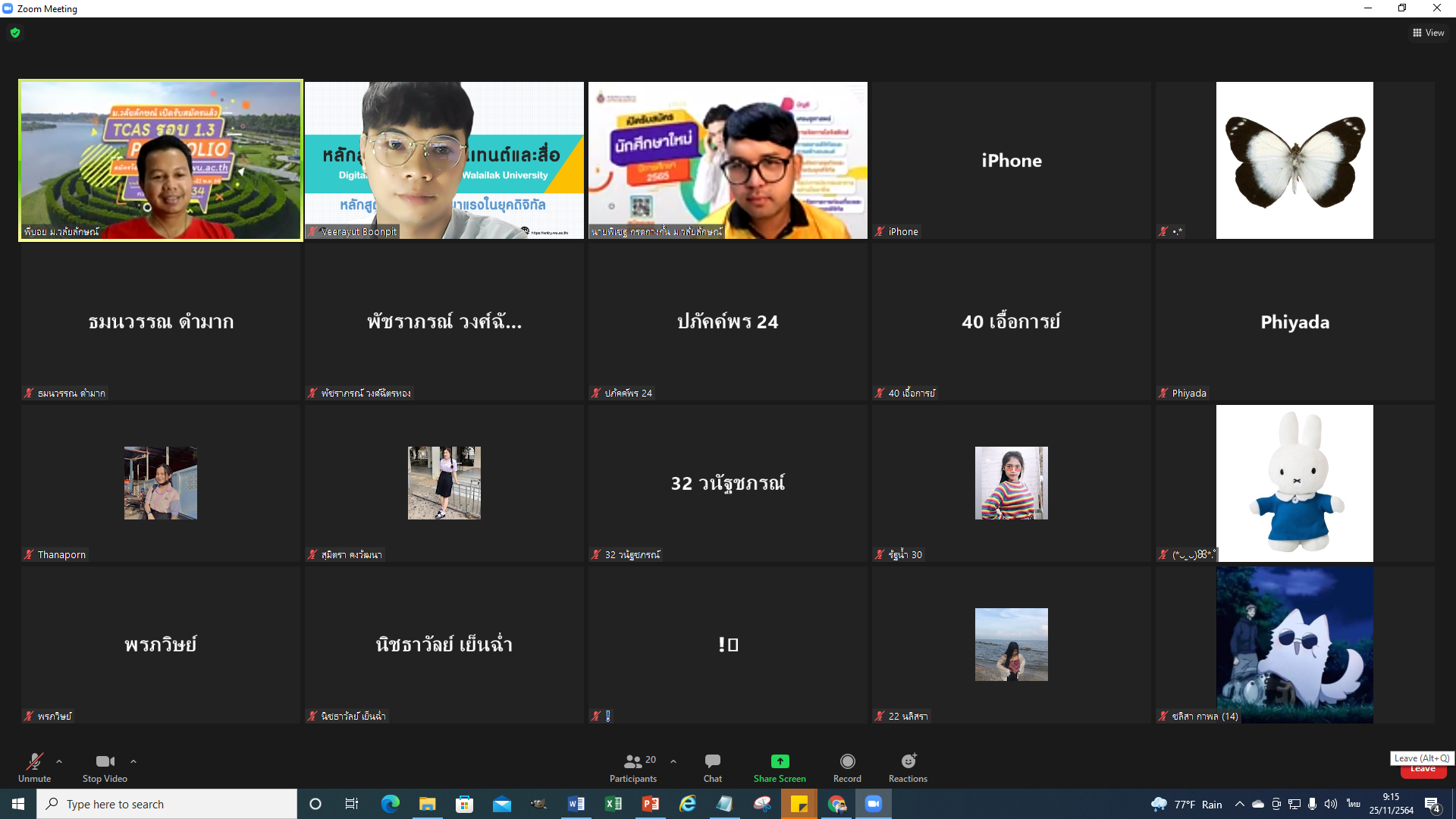This screenshot has height=819, width=1456.
Task: Open Excel from the taskbar
Action: click(613, 804)
